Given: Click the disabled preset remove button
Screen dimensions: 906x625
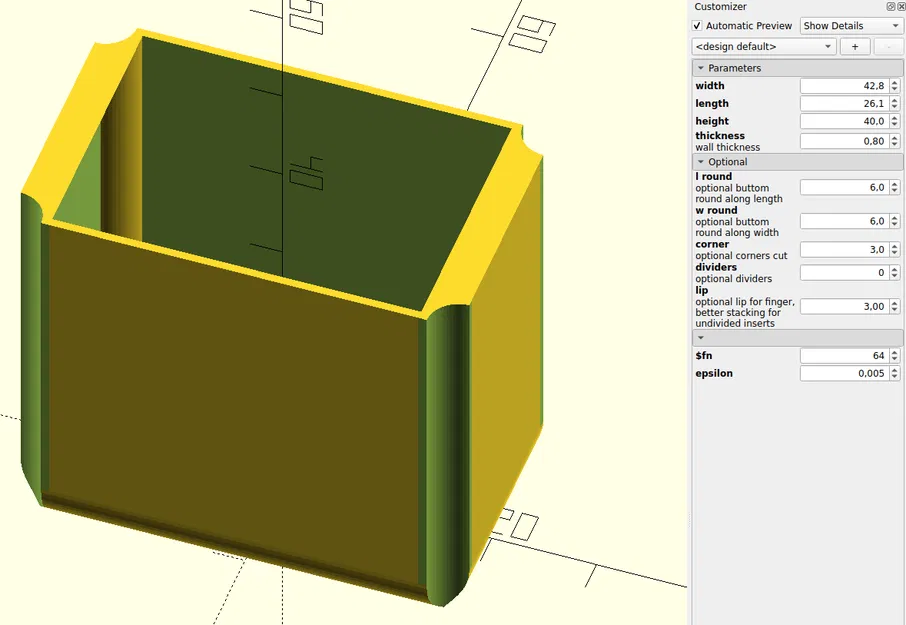Looking at the screenshot, I should 888,46.
